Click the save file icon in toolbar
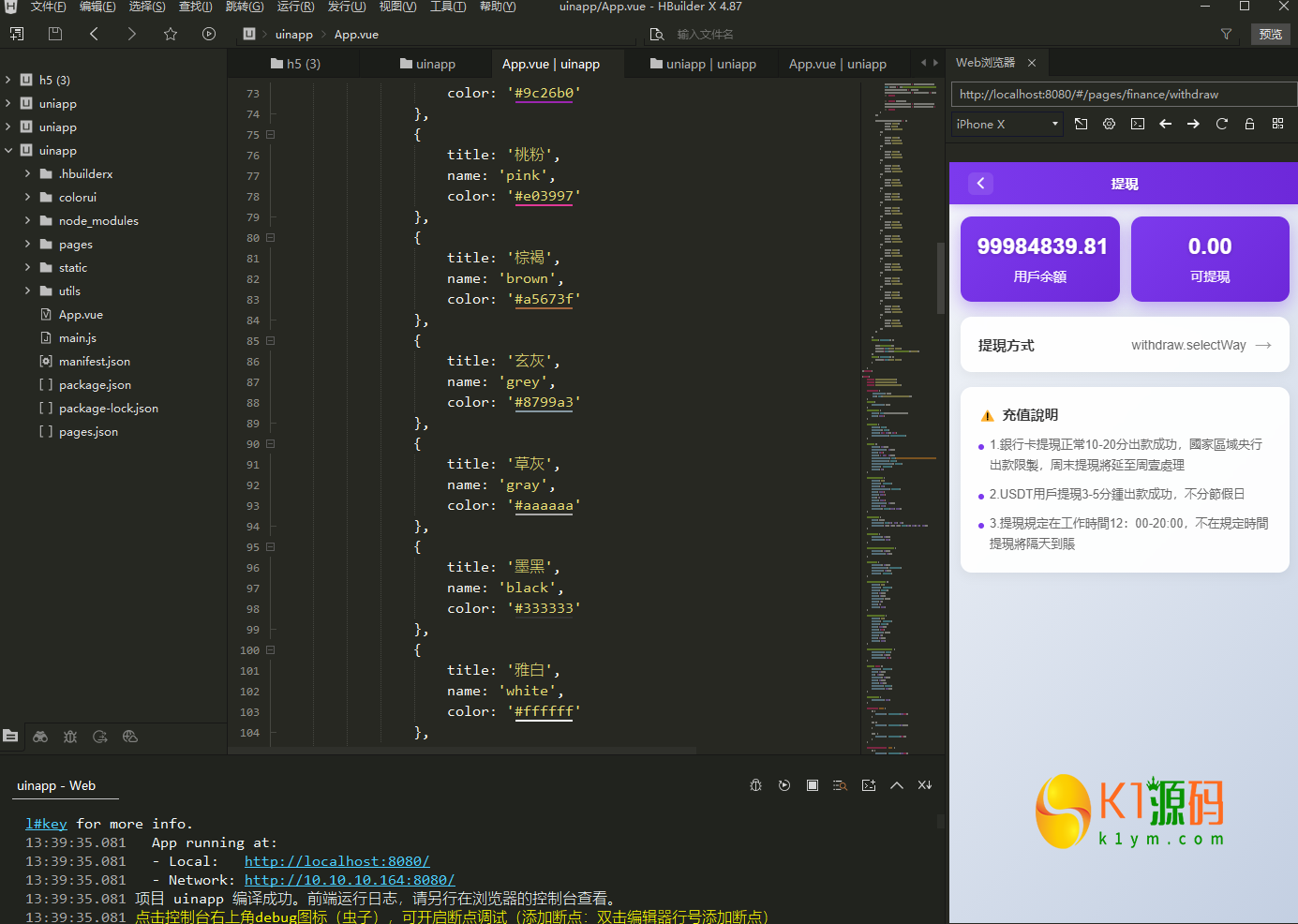The image size is (1298, 924). (55, 34)
